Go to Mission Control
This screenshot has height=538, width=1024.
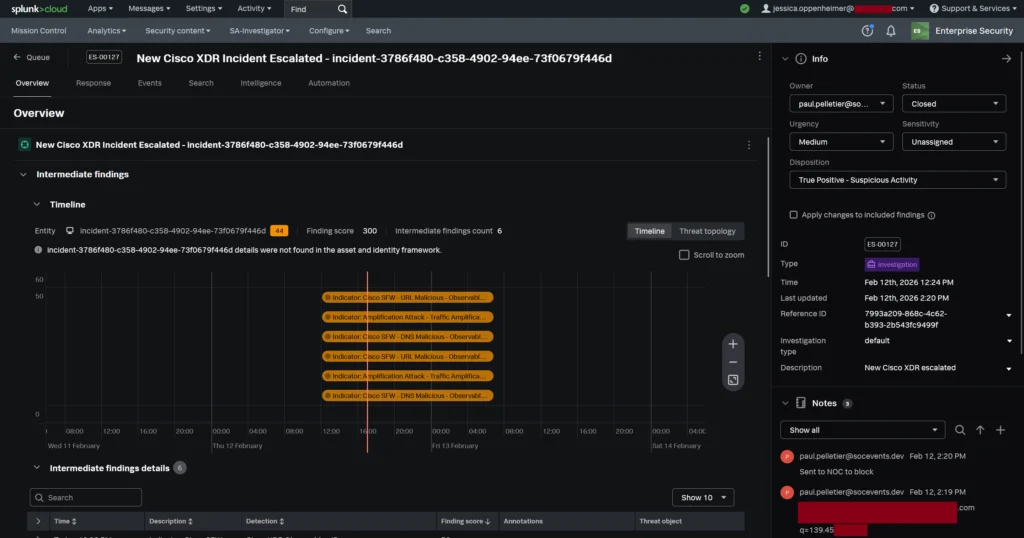(39, 31)
